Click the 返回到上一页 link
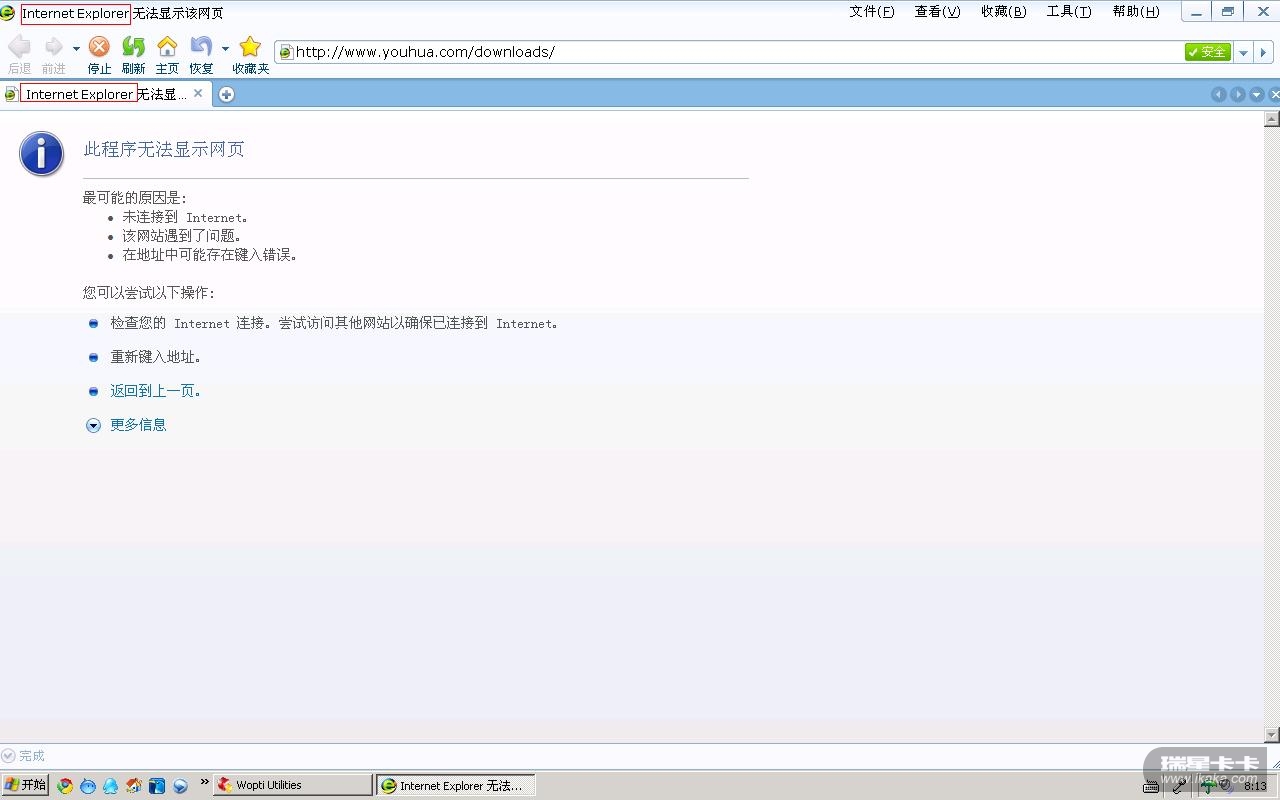The height and width of the screenshot is (800, 1280). (x=155, y=391)
